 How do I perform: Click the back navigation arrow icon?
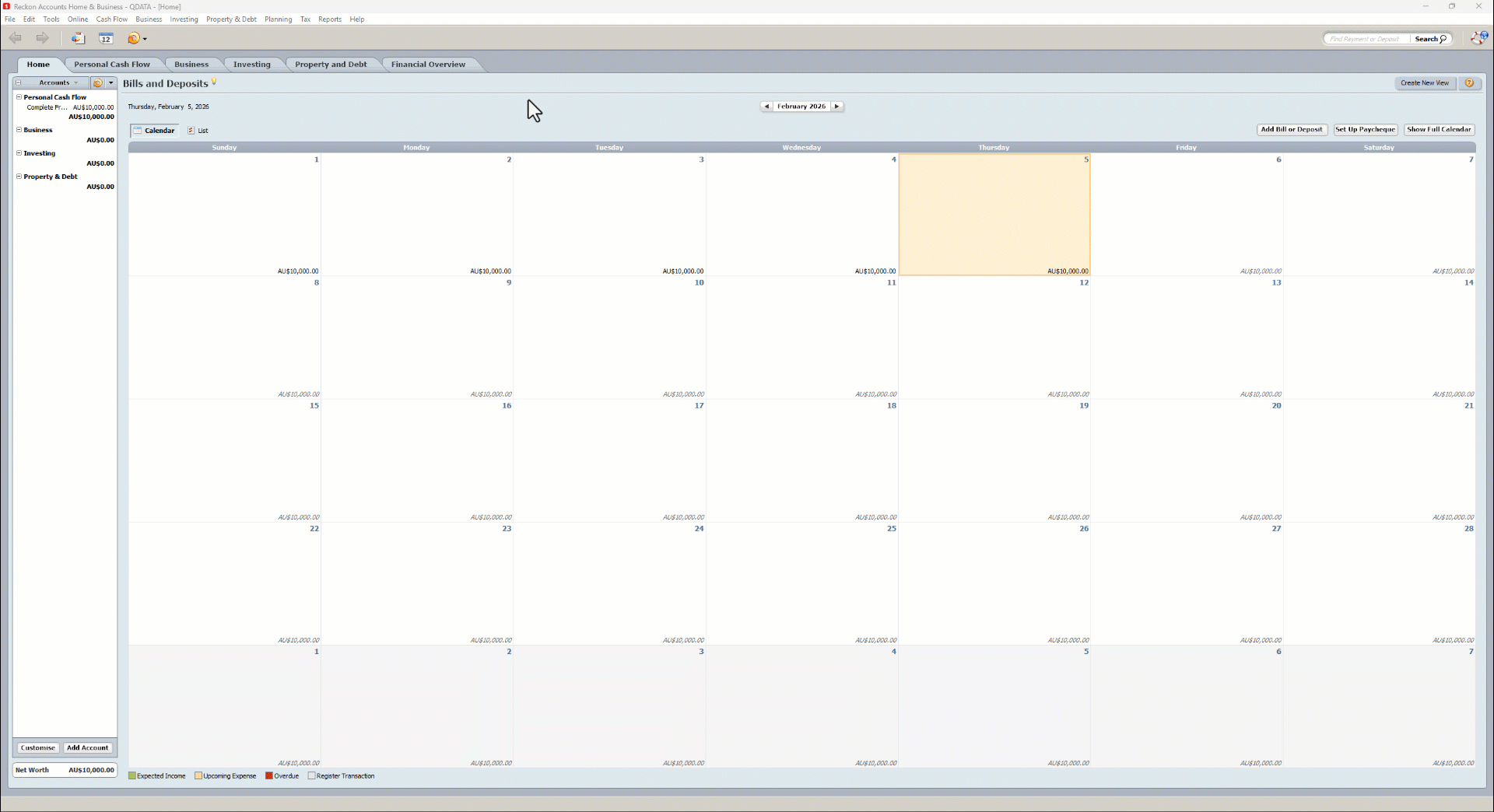click(16, 38)
